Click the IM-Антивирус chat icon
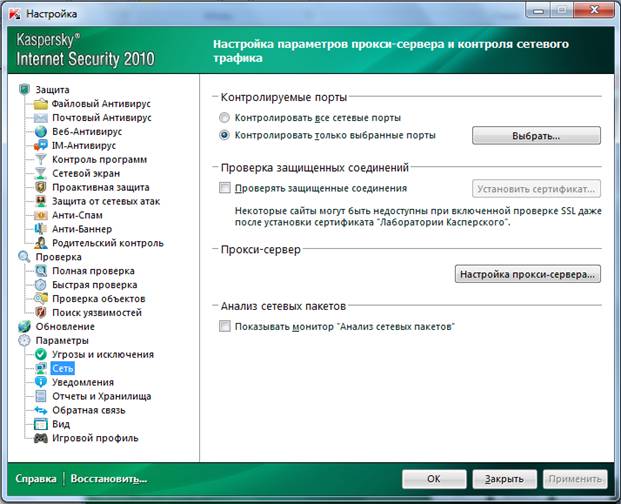Image resolution: width=621 pixels, height=504 pixels. (x=41, y=145)
